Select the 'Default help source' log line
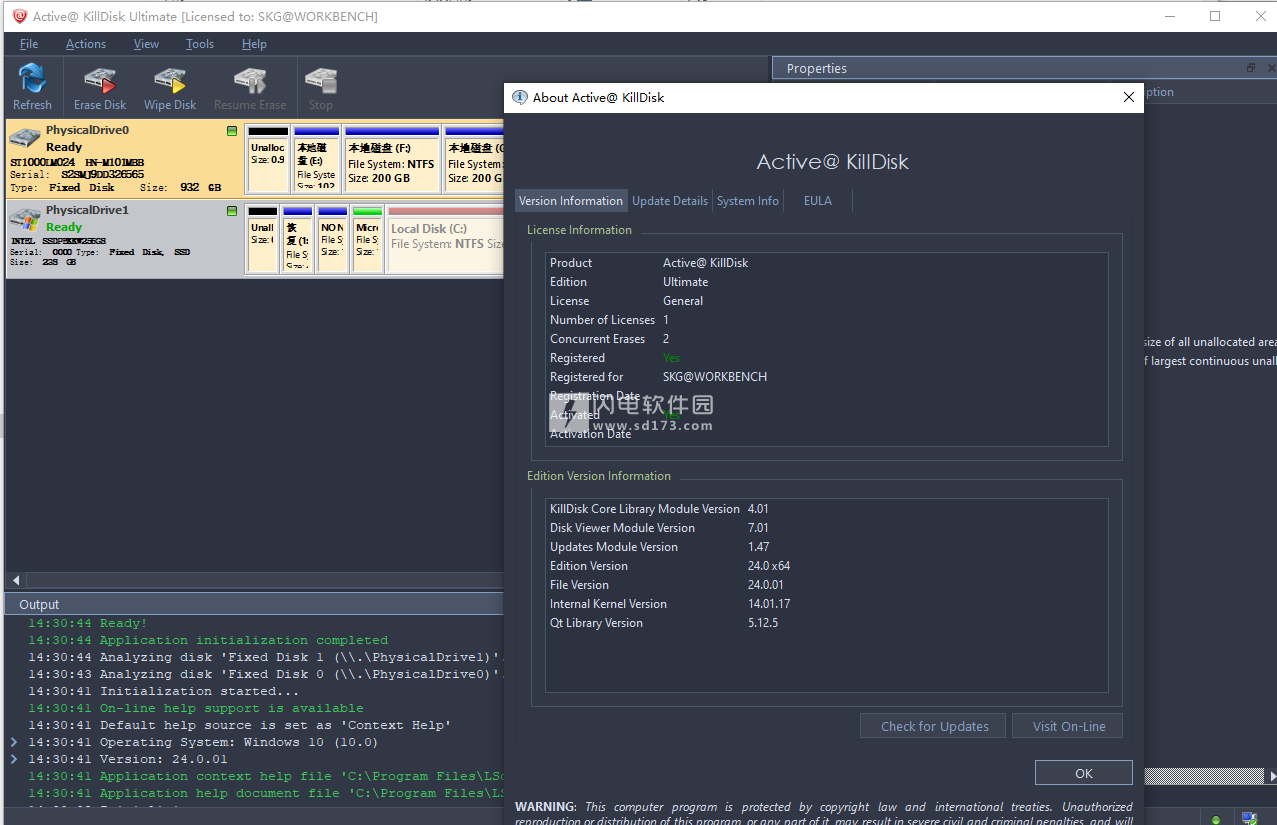1277x825 pixels. point(240,725)
